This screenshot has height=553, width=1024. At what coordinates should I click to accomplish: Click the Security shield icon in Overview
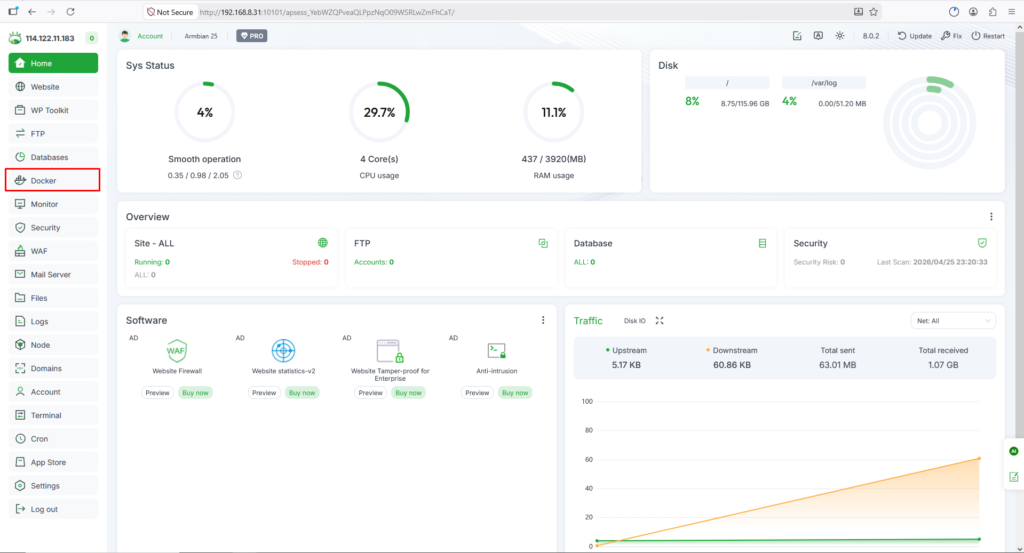pyautogui.click(x=982, y=243)
